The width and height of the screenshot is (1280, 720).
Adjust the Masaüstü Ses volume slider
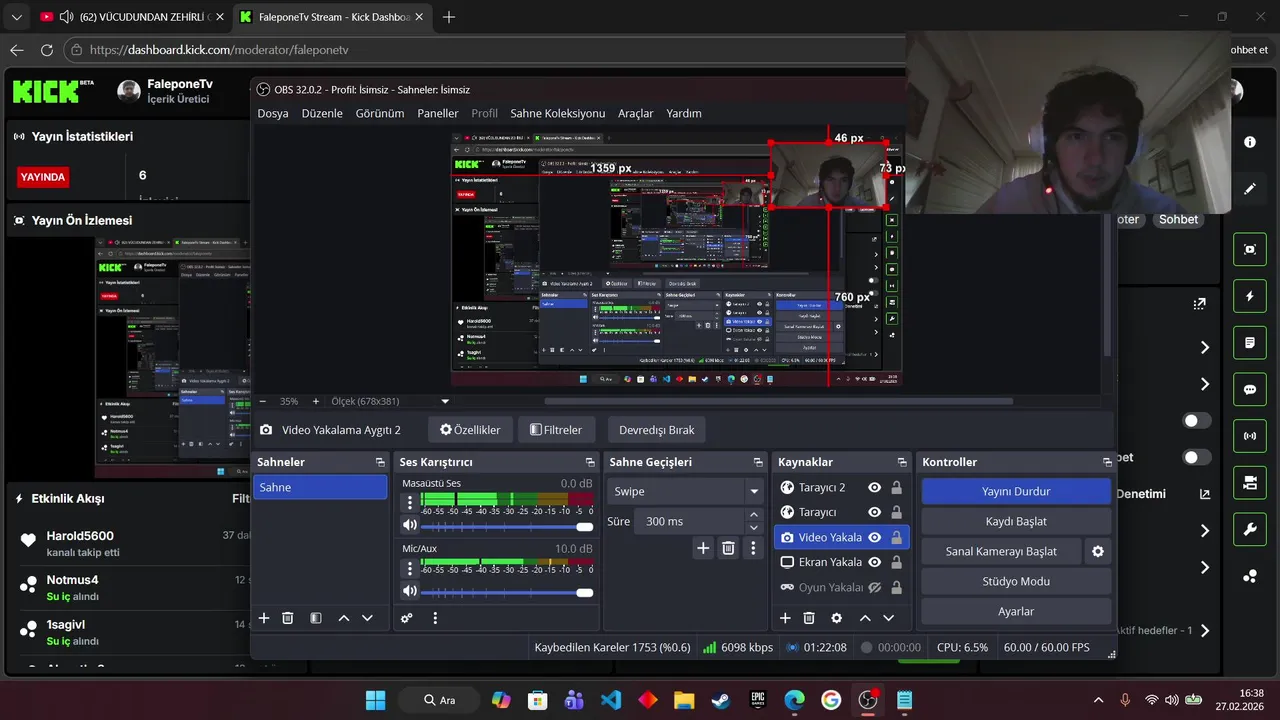coord(508,526)
